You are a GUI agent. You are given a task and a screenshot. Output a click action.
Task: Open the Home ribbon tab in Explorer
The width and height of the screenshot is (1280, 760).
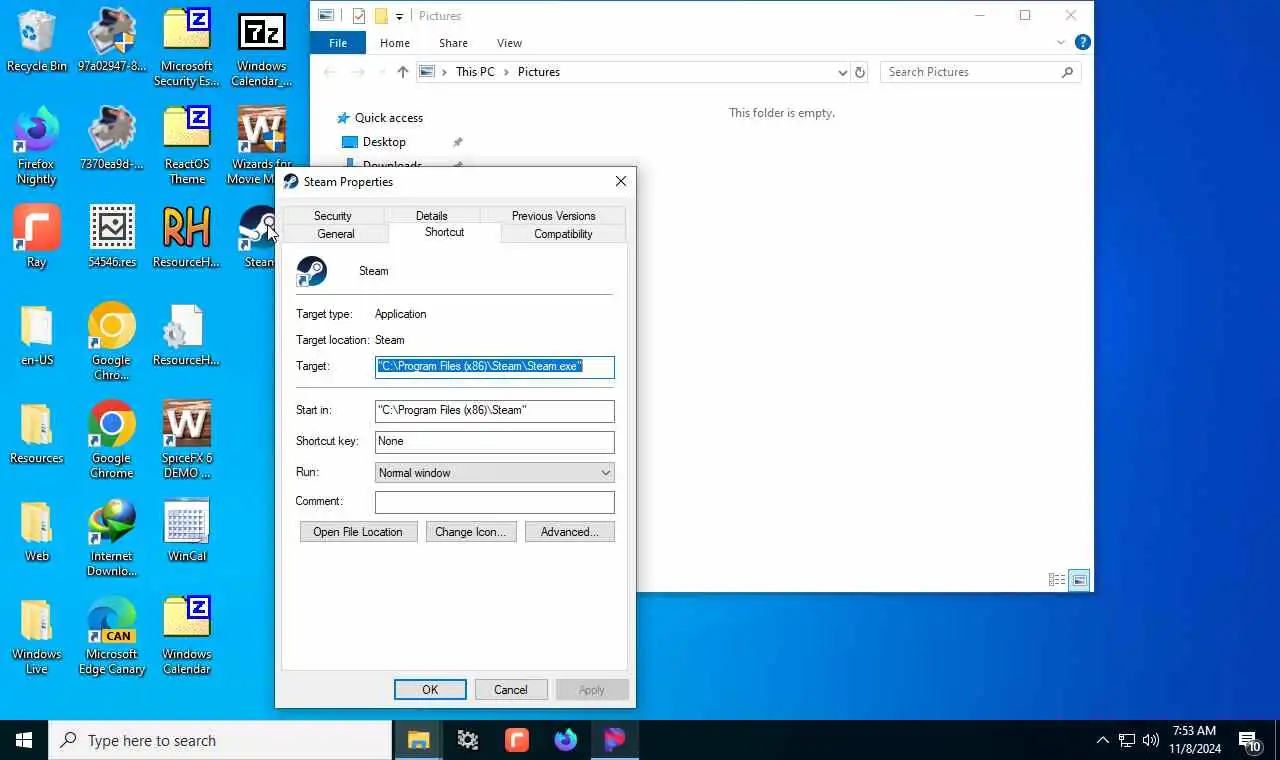click(x=395, y=43)
